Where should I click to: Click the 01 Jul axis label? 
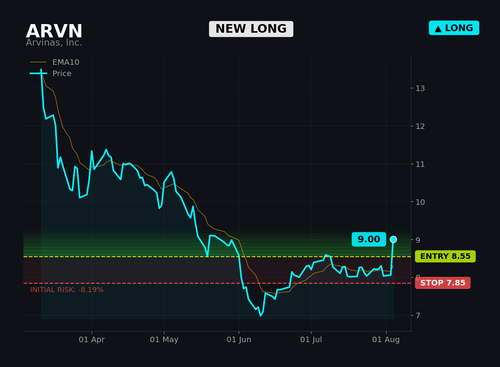coord(311,340)
